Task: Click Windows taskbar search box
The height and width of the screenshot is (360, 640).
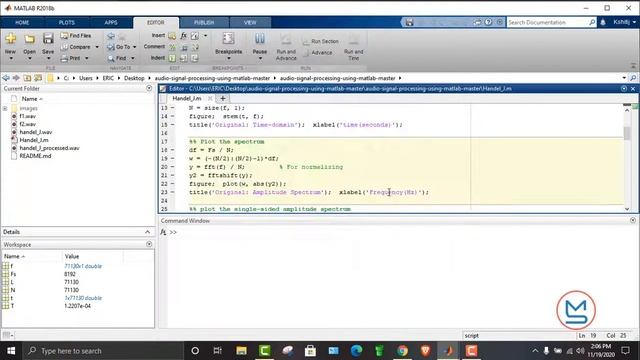Action: tap(102, 351)
